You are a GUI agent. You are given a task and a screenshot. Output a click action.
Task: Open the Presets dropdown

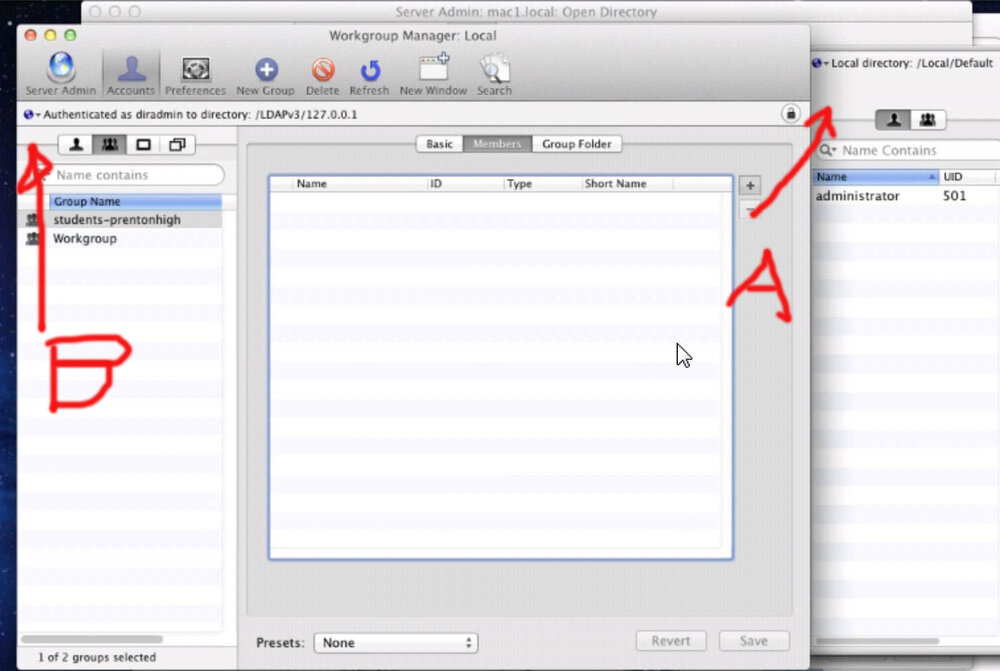(395, 643)
